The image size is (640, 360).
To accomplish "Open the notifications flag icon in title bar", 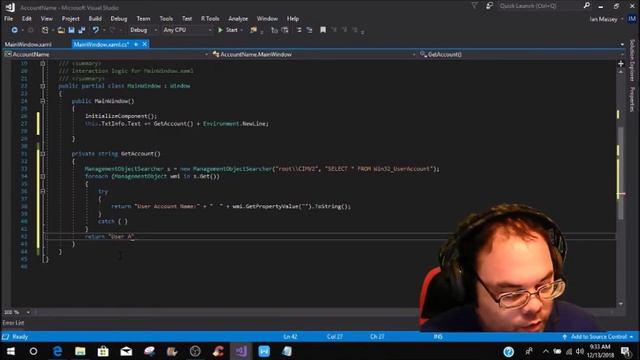I will pyautogui.click(x=474, y=6).
